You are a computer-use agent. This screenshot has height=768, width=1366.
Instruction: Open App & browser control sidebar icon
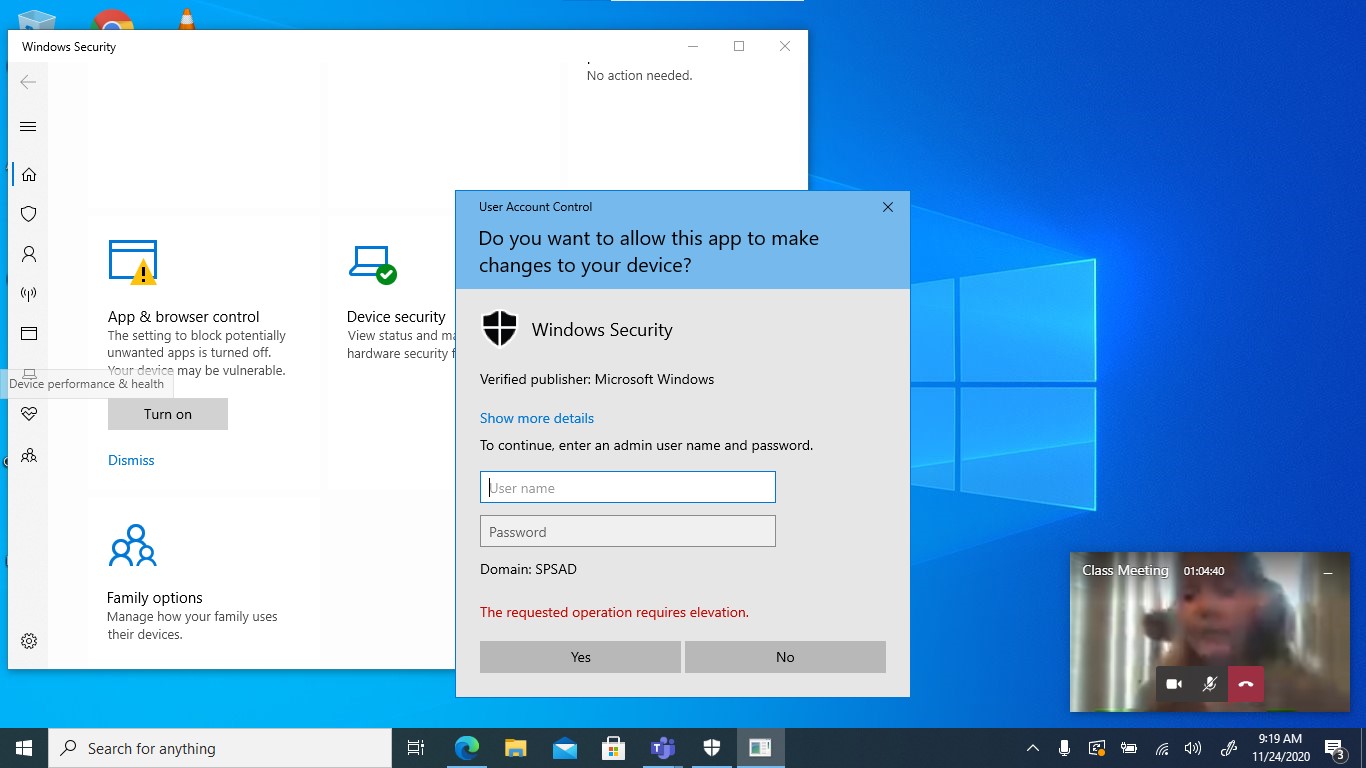[x=29, y=334]
